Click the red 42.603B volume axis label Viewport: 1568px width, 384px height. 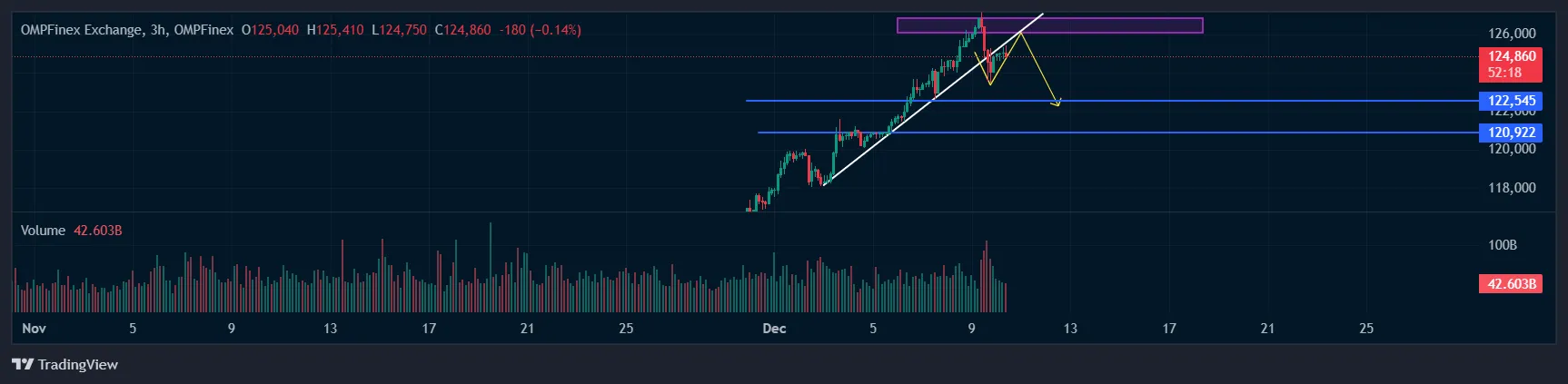coord(1512,284)
